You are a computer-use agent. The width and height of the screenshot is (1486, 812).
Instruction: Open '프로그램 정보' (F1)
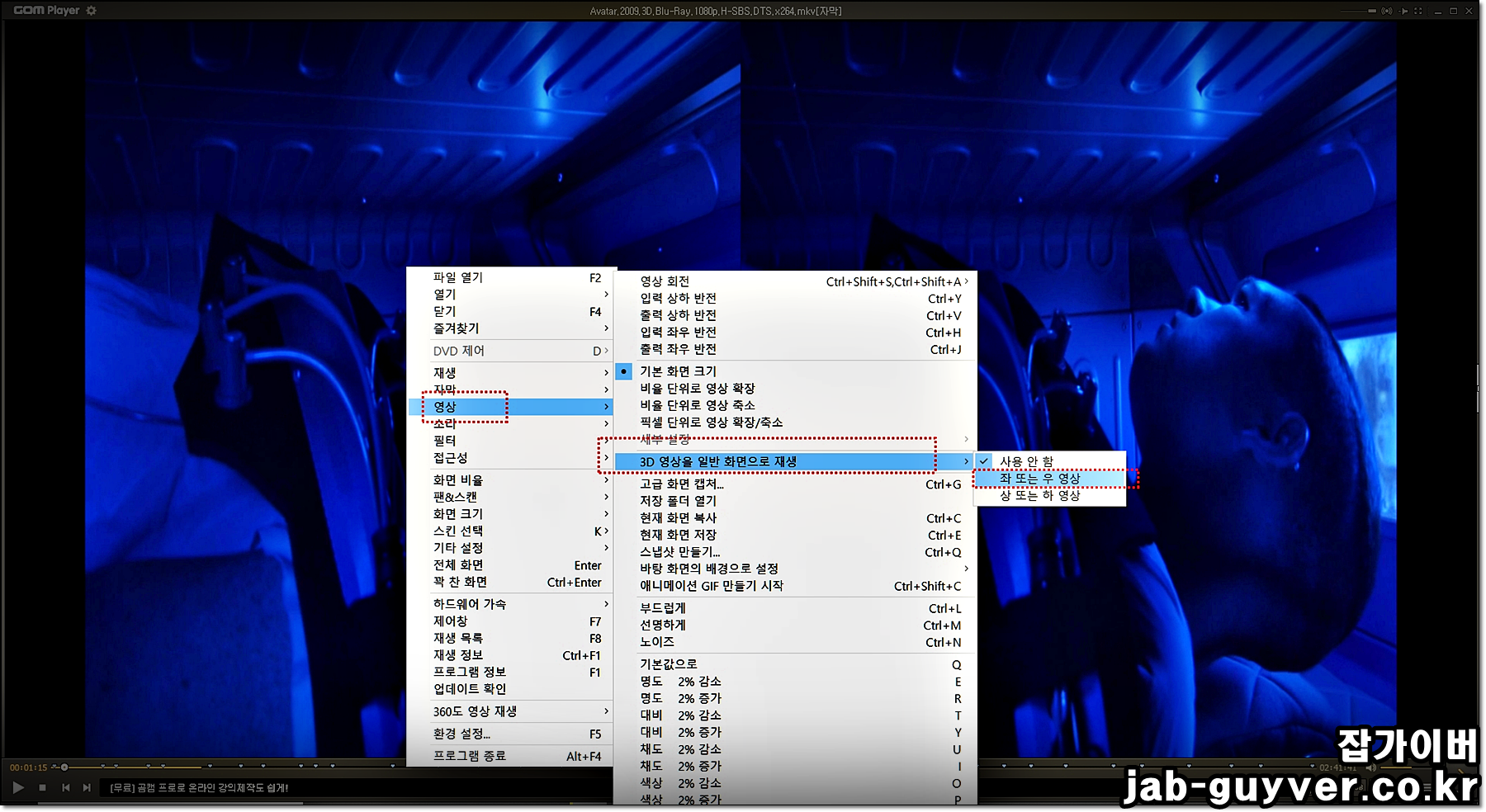510,672
